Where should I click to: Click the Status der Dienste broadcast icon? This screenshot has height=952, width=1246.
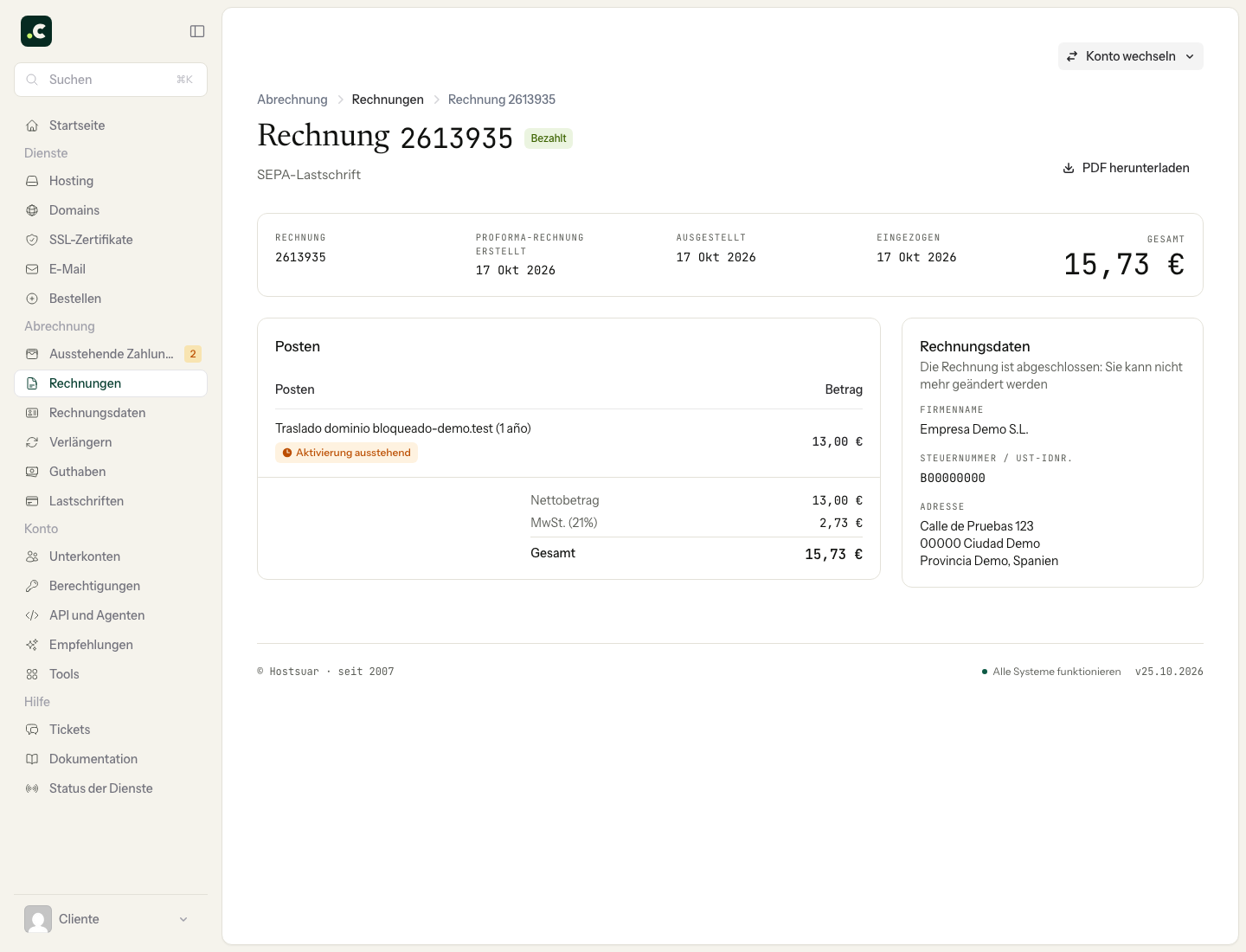click(x=32, y=788)
